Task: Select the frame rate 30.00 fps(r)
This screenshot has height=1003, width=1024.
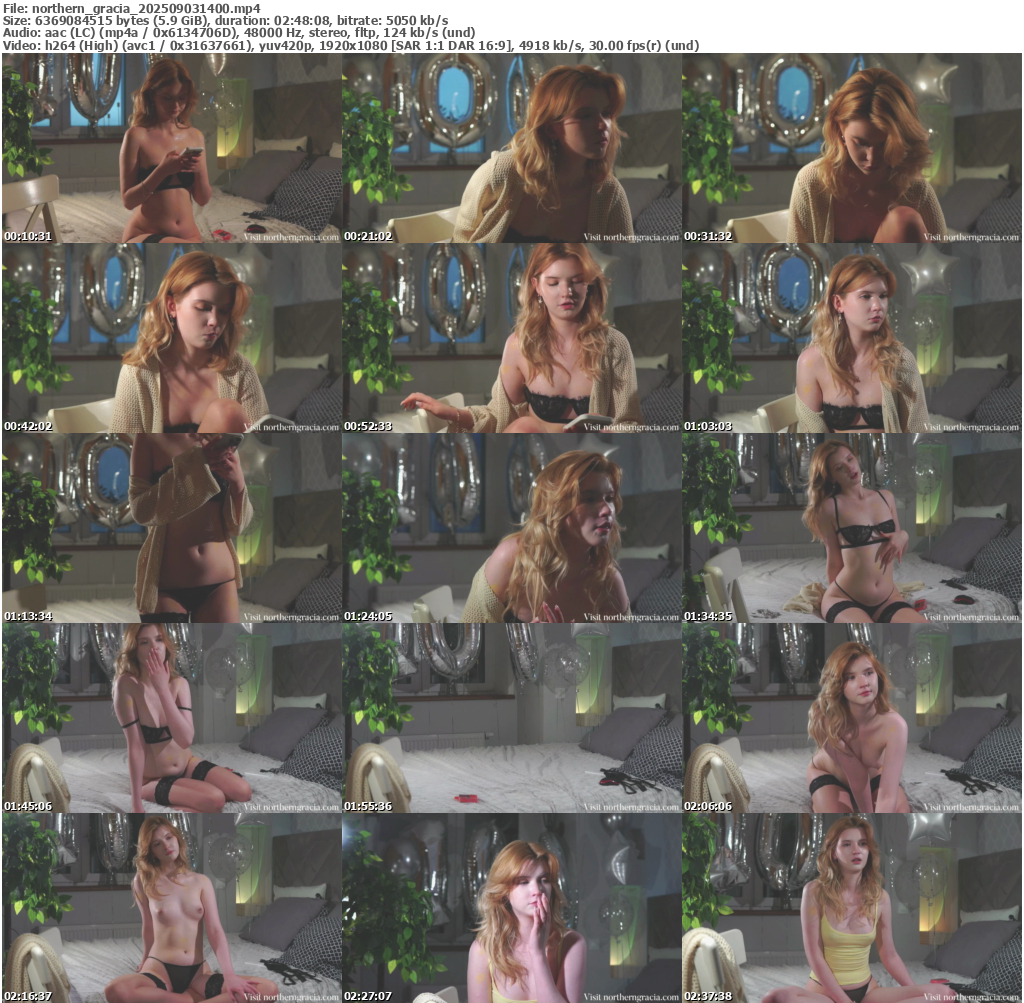Action: pyautogui.click(x=624, y=46)
